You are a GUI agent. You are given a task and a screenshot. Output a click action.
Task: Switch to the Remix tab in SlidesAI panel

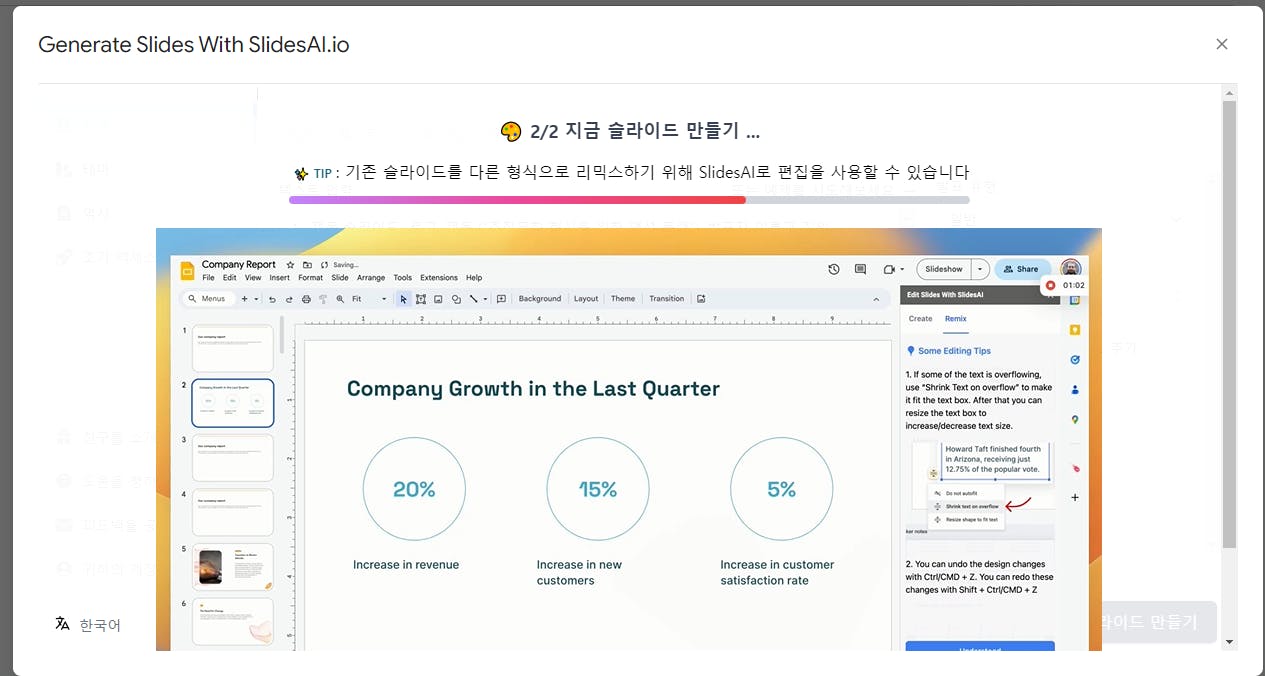coord(956,319)
